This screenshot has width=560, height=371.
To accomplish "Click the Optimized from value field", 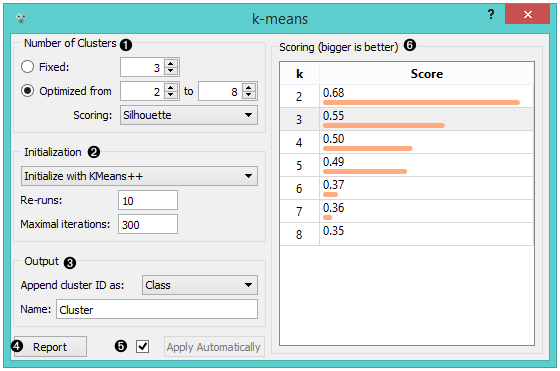I will [x=142, y=91].
